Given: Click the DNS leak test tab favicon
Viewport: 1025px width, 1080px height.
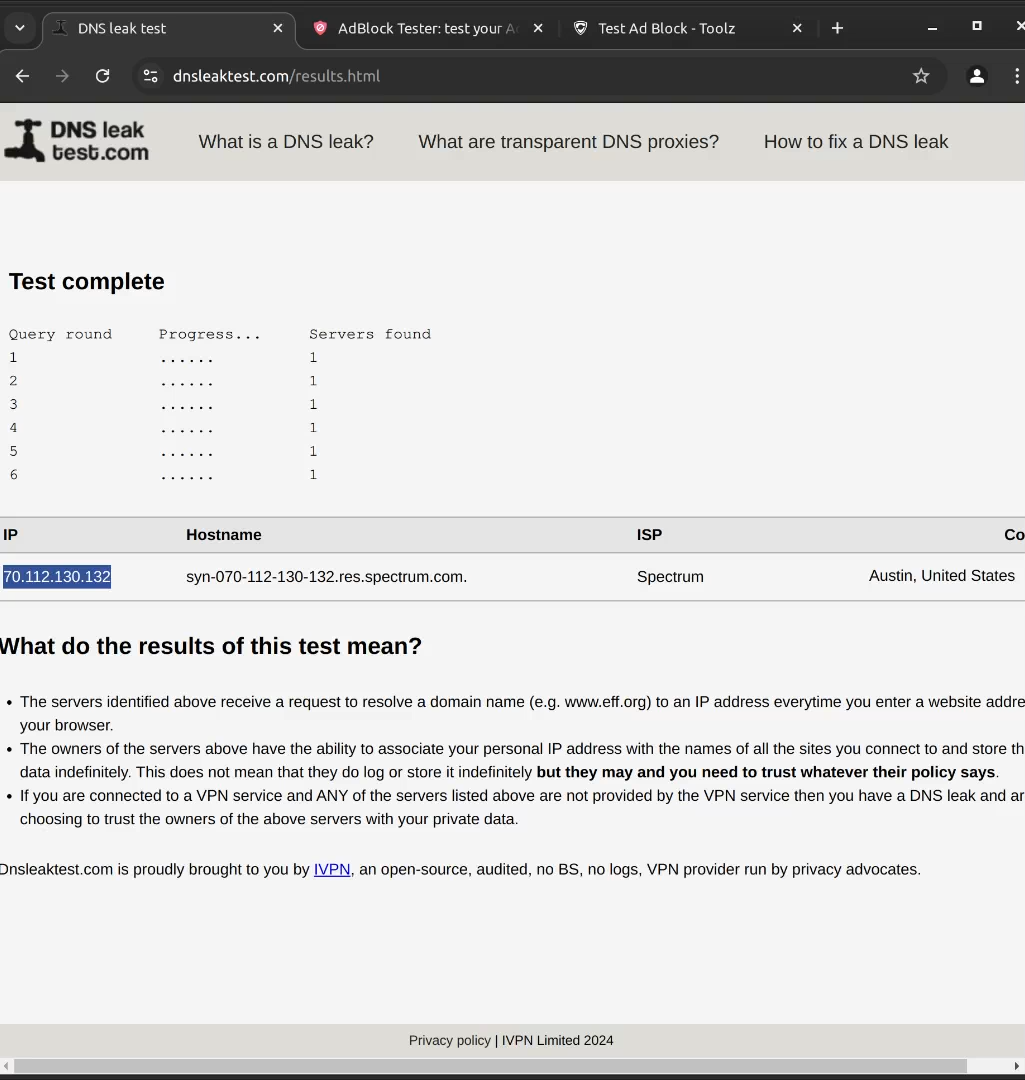Looking at the screenshot, I should point(61,28).
